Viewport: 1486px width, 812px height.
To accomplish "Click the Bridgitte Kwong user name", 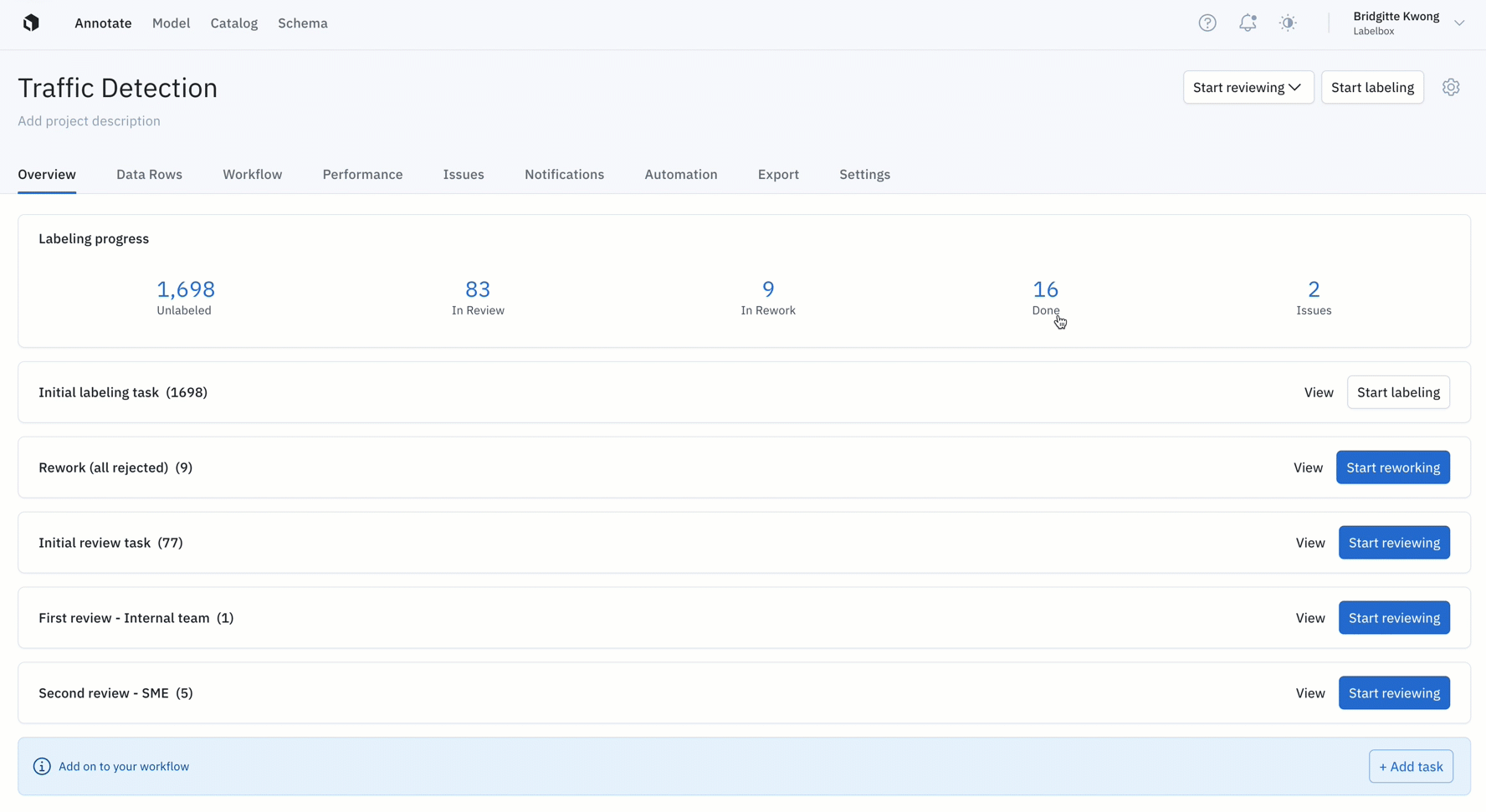I will (1396, 16).
